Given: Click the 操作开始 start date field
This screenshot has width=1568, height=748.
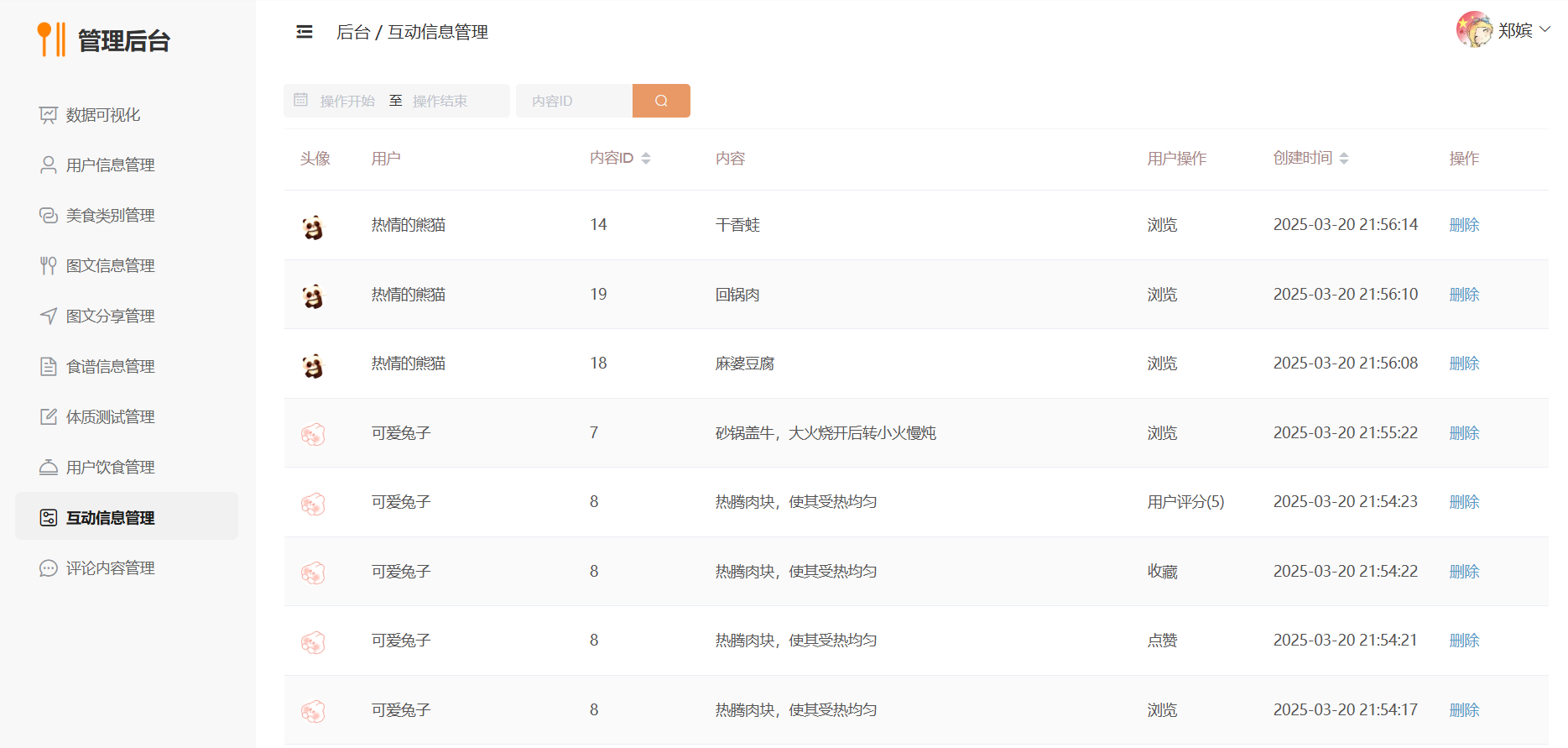Looking at the screenshot, I should click(347, 101).
